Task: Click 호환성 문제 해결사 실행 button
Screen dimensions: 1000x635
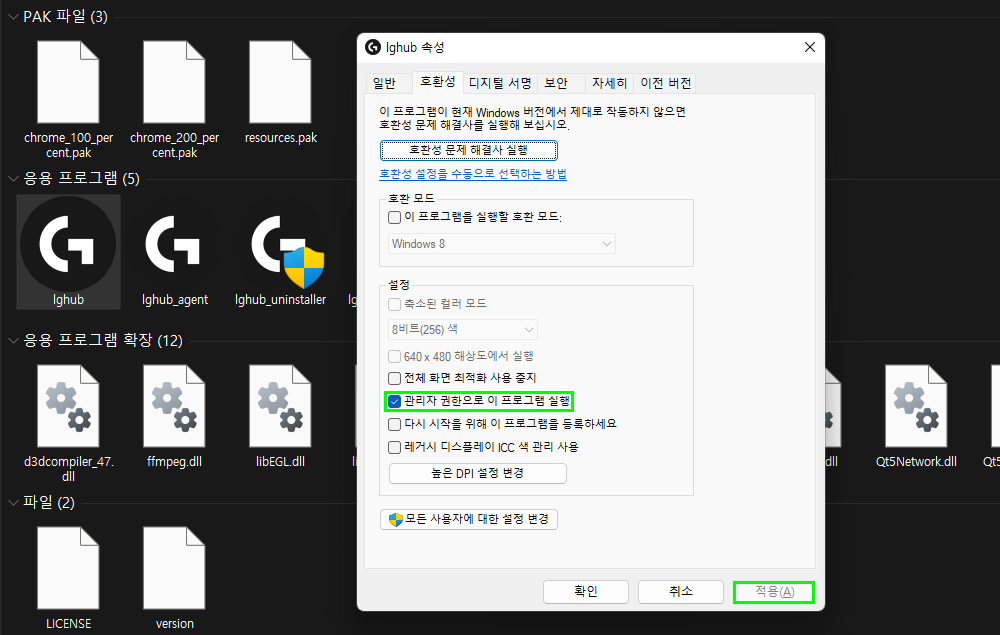Action: pyautogui.click(x=467, y=149)
